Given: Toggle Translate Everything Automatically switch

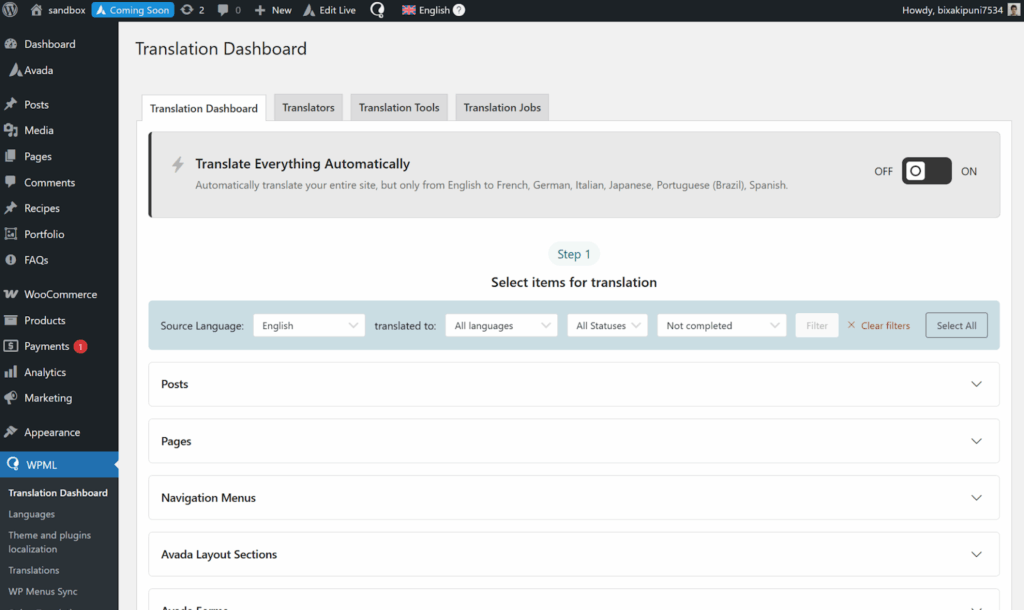Looking at the screenshot, I should coord(926,171).
